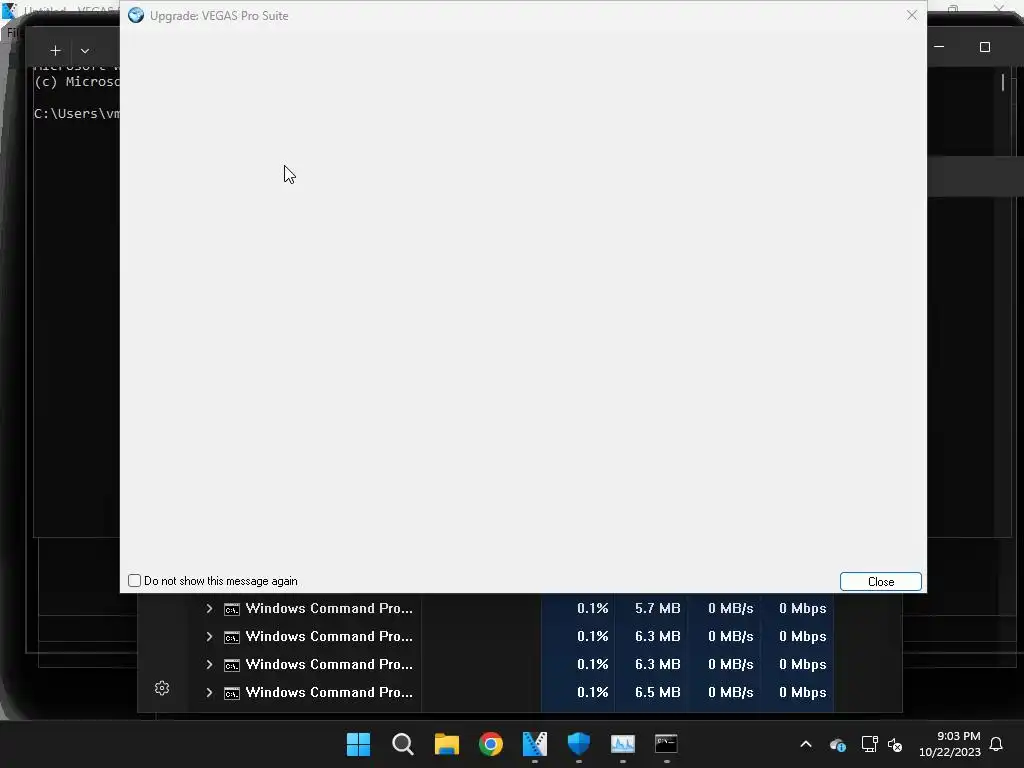
Task: Add a new terminal tab with plus button
Action: (56, 50)
